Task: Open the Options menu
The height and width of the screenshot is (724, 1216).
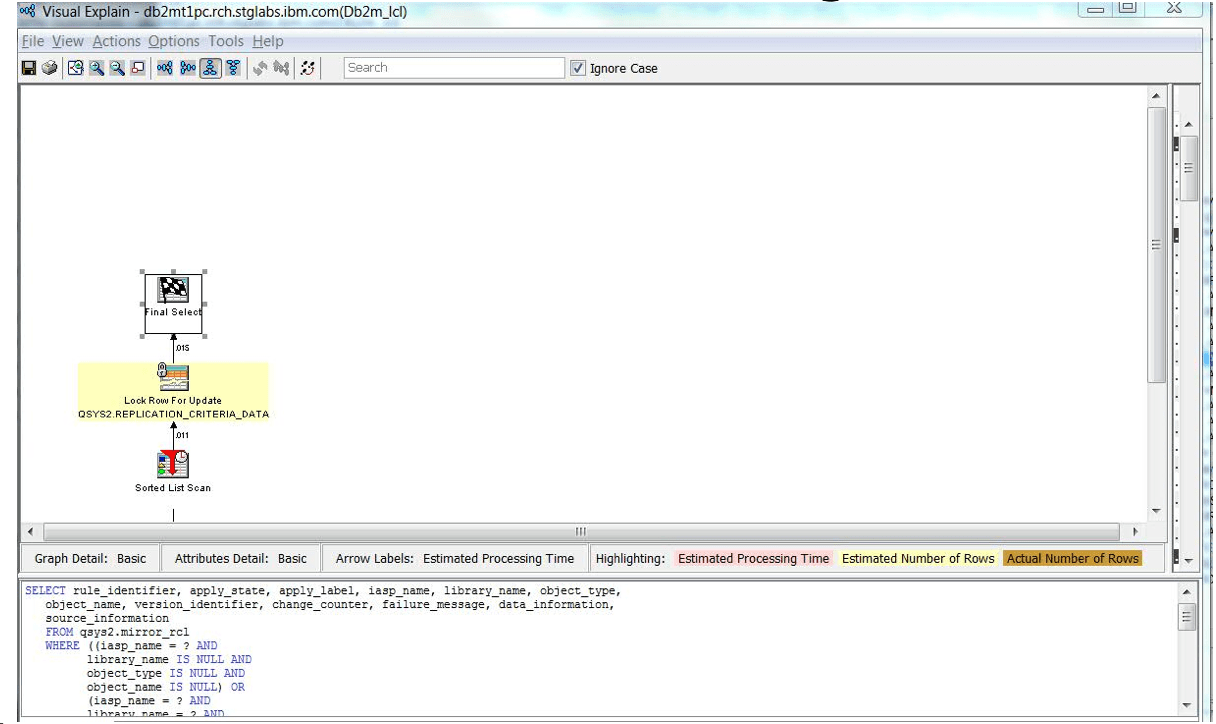Action: click(173, 41)
